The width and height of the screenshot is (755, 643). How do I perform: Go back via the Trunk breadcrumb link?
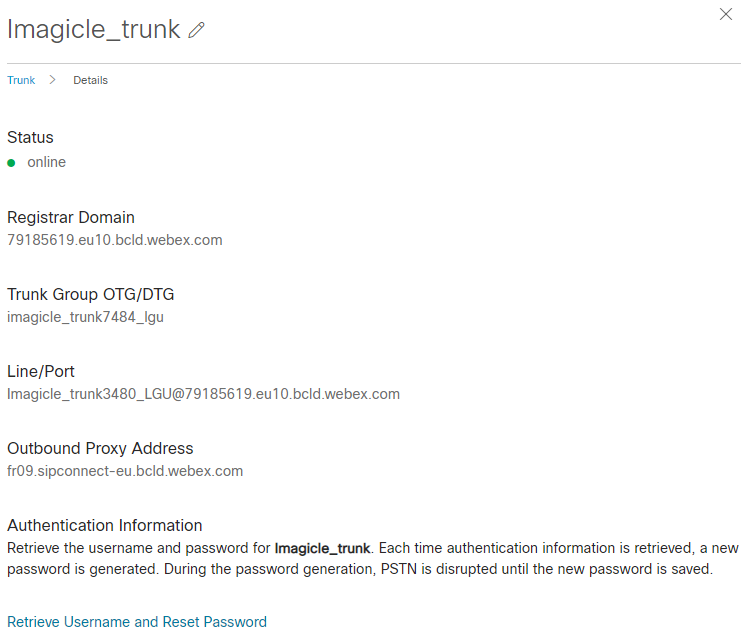point(21,80)
